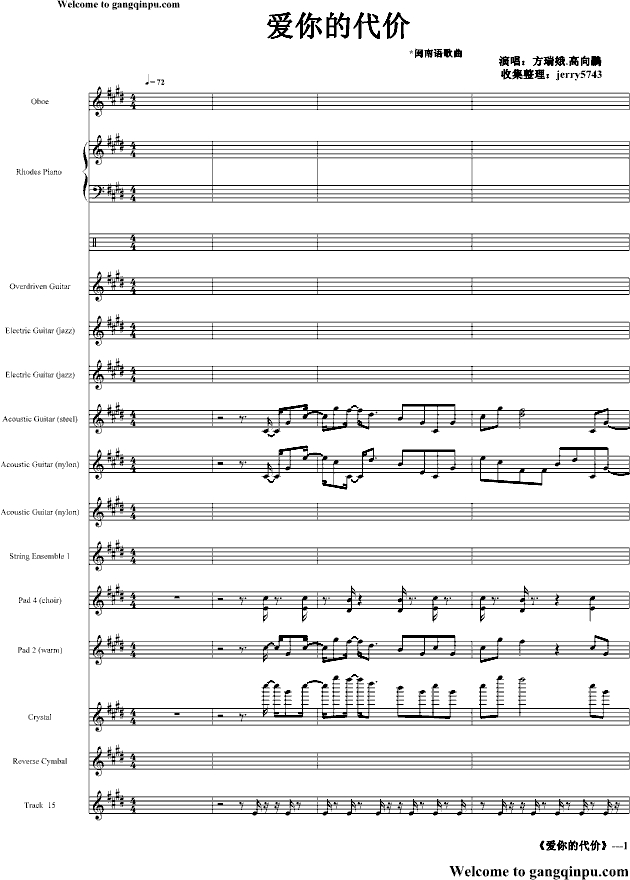The width and height of the screenshot is (630, 880).
Task: Select the Pad 4 (choir) label
Action: pyautogui.click(x=40, y=601)
